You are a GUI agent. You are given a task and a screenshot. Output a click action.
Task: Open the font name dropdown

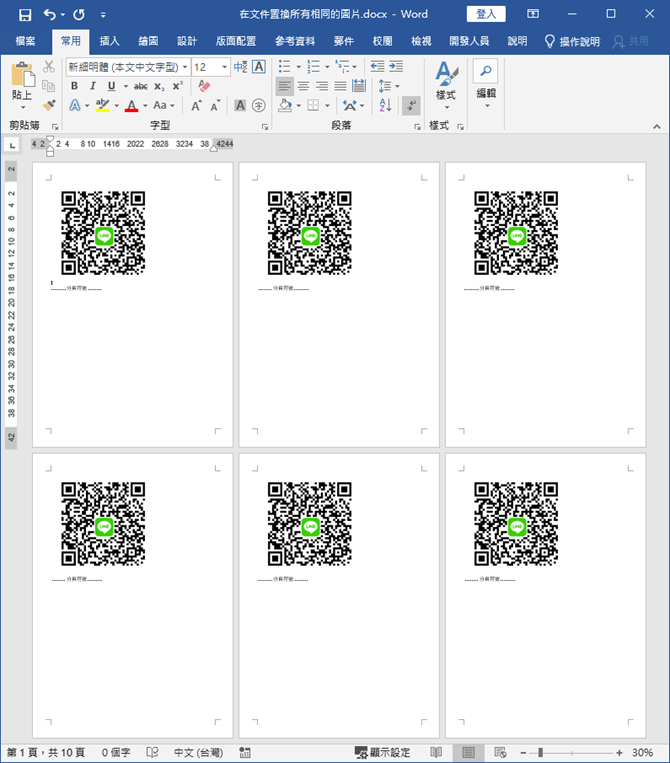(x=185, y=67)
